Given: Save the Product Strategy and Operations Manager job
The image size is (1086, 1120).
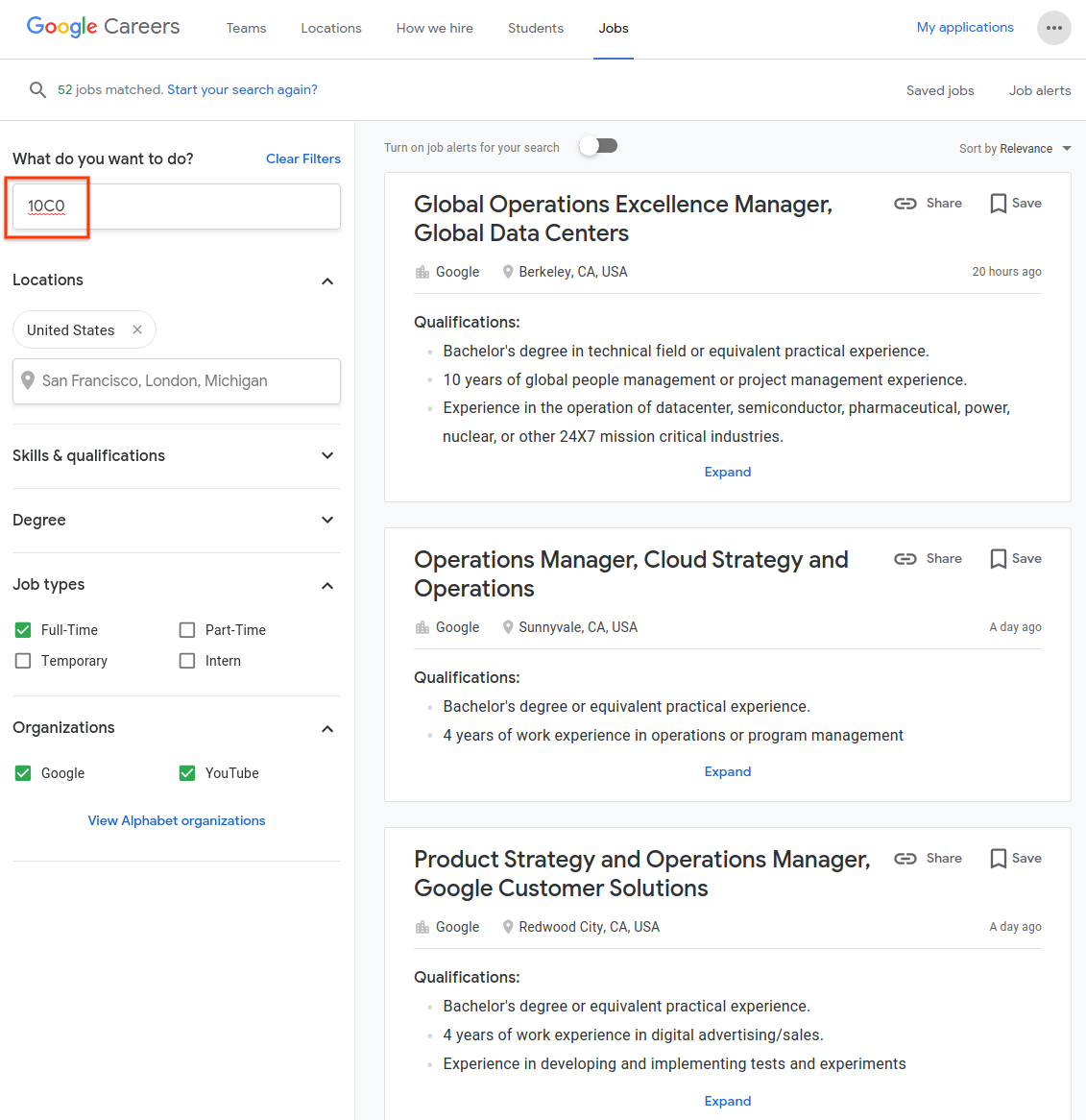Looking at the screenshot, I should tap(1015, 859).
